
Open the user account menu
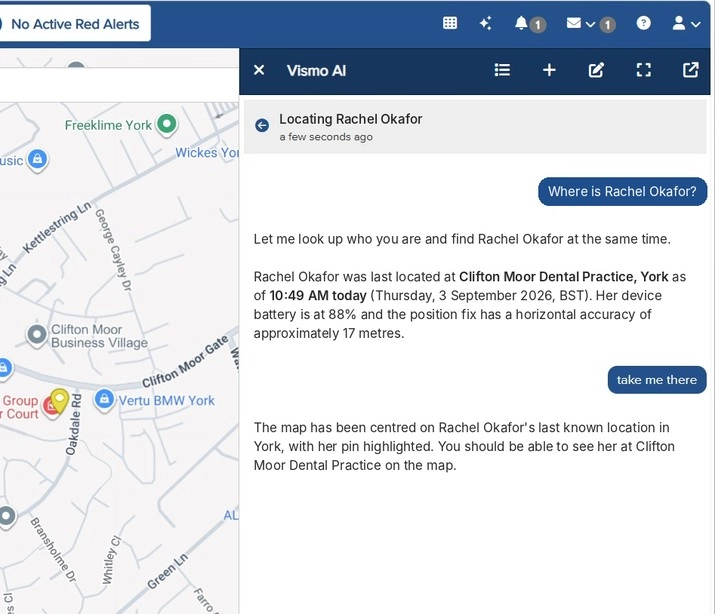pos(686,23)
